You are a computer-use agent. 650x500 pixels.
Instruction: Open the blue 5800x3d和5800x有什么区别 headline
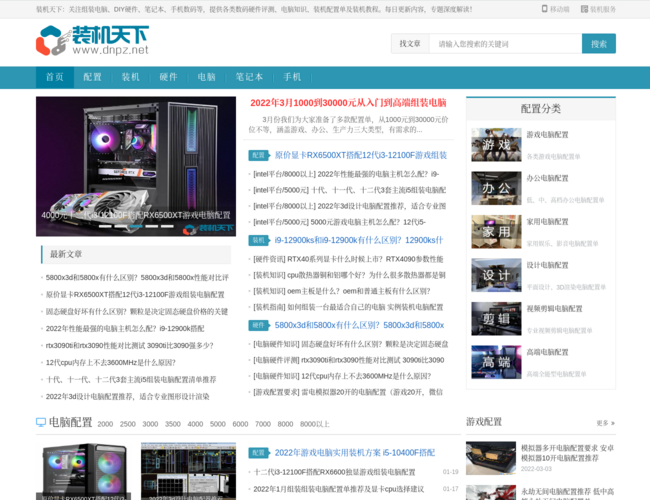pos(359,325)
